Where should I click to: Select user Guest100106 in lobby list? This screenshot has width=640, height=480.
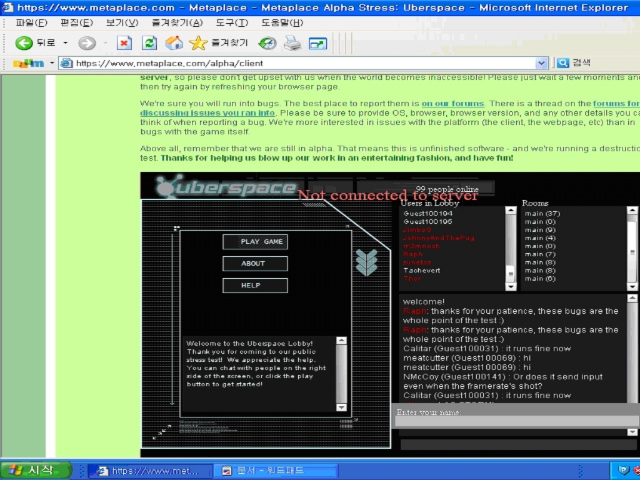click(428, 222)
